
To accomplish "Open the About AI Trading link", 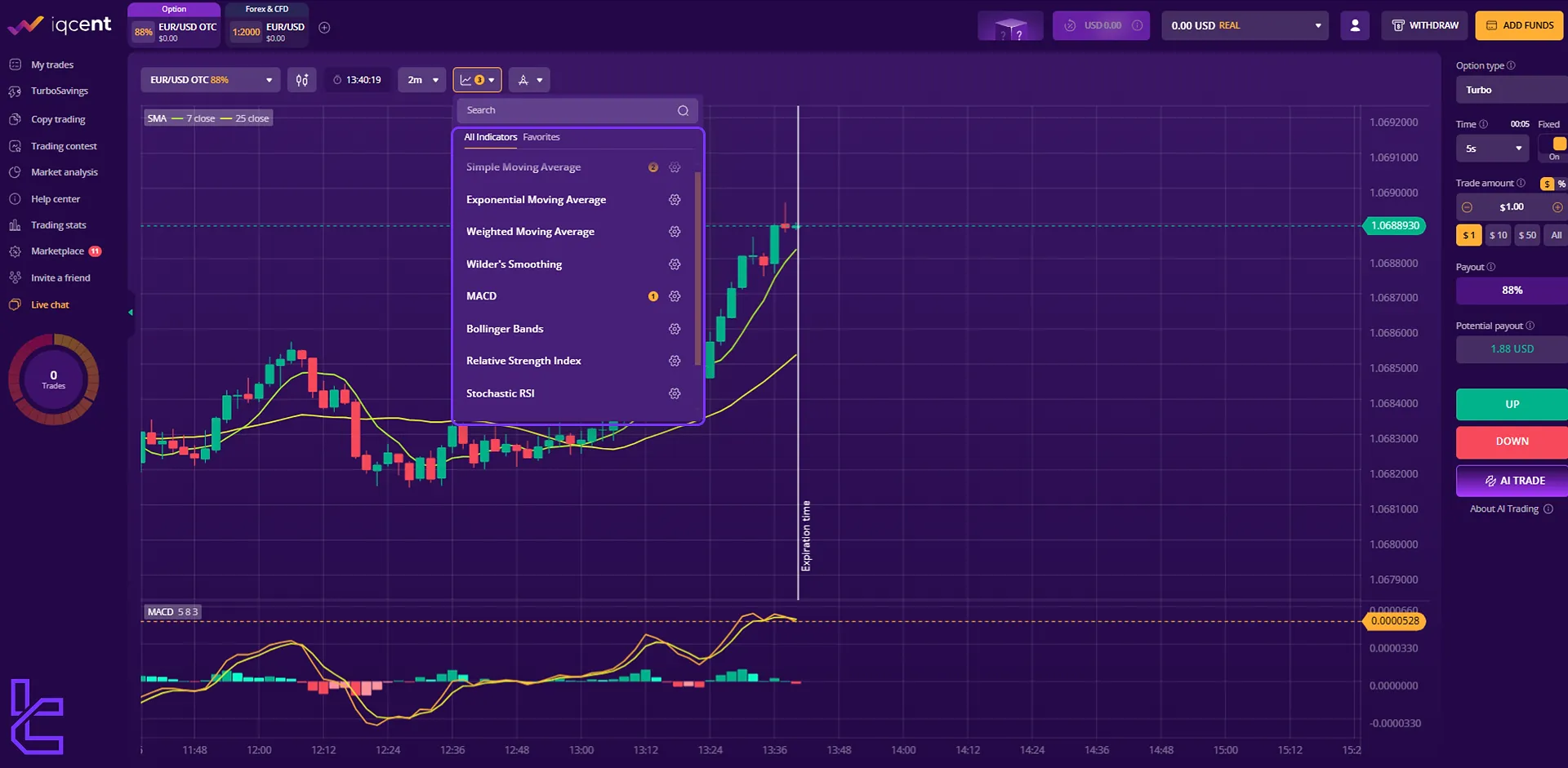I will (x=1503, y=509).
